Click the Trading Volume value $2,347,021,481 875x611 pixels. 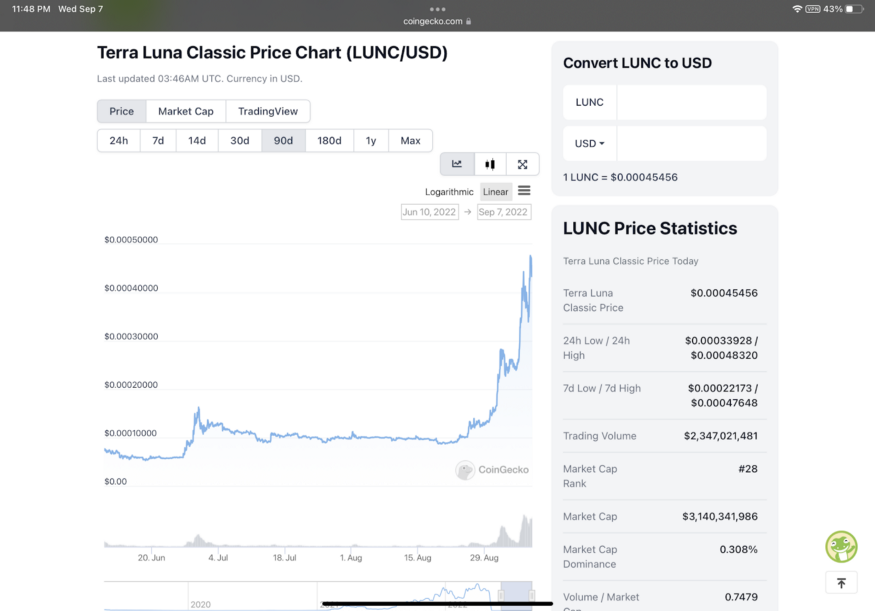pyautogui.click(x=720, y=436)
